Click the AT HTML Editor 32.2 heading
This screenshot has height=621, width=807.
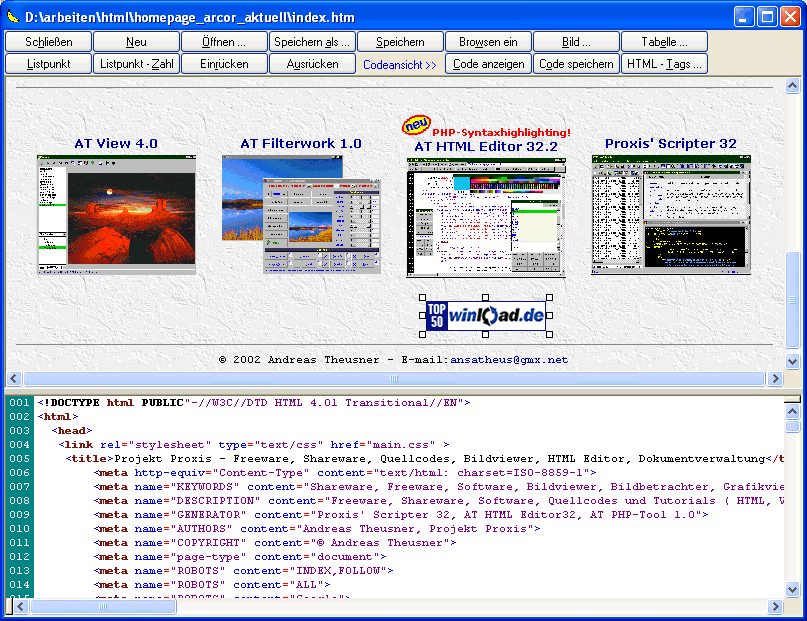click(x=486, y=147)
